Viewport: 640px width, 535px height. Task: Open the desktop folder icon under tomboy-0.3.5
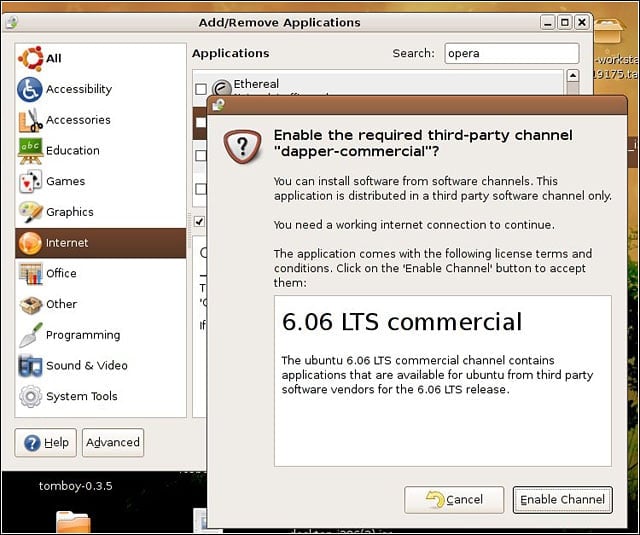(x=73, y=522)
